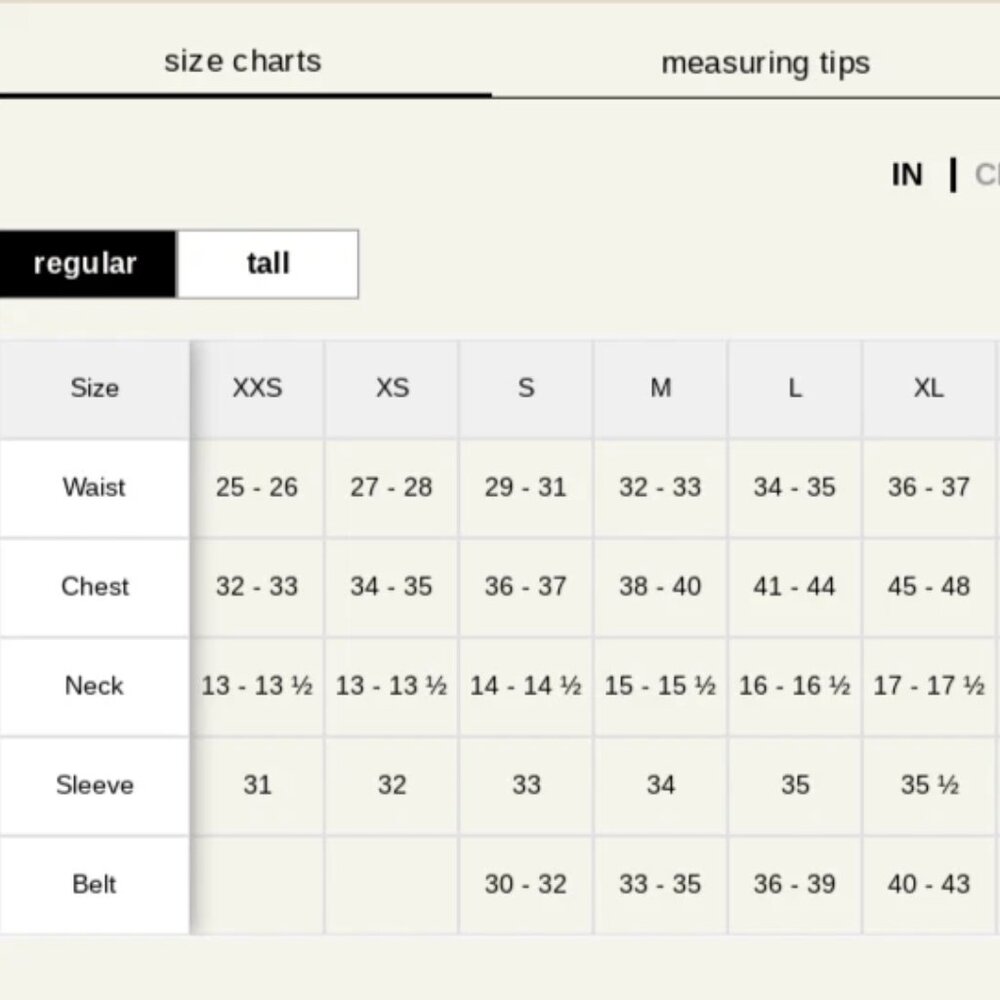This screenshot has width=1000, height=1000.
Task: Click the medium waist 32 - 33 cell
Action: [x=660, y=487]
